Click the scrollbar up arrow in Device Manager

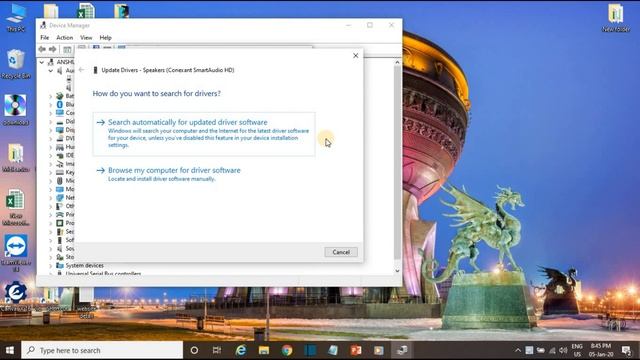397,62
